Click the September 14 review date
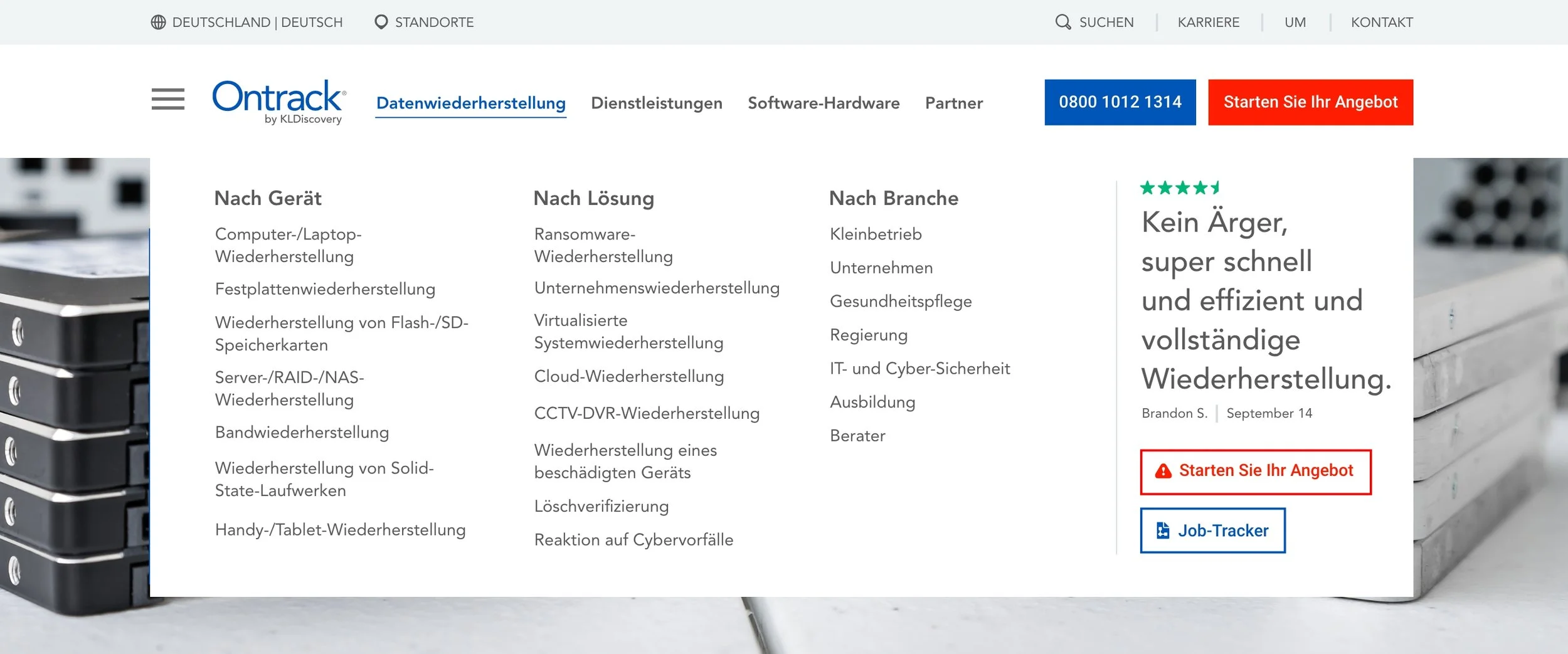Viewport: 1568px width, 654px height. 1269,413
